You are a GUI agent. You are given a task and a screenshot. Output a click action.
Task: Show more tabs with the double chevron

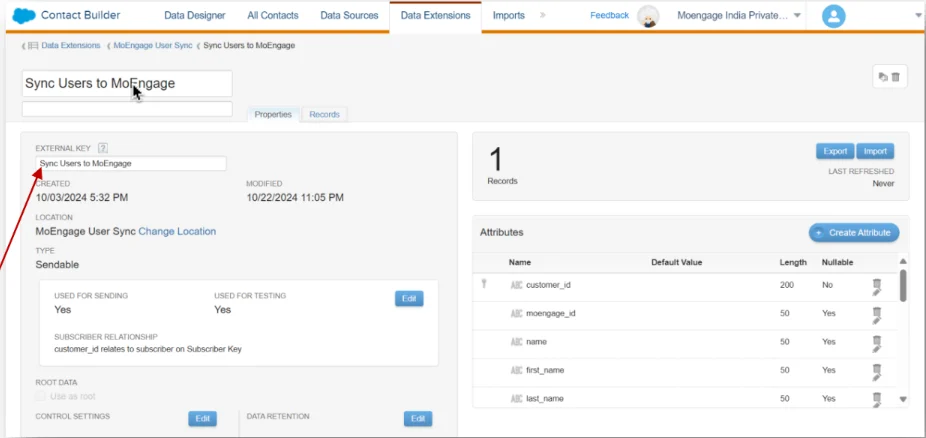[x=543, y=15]
